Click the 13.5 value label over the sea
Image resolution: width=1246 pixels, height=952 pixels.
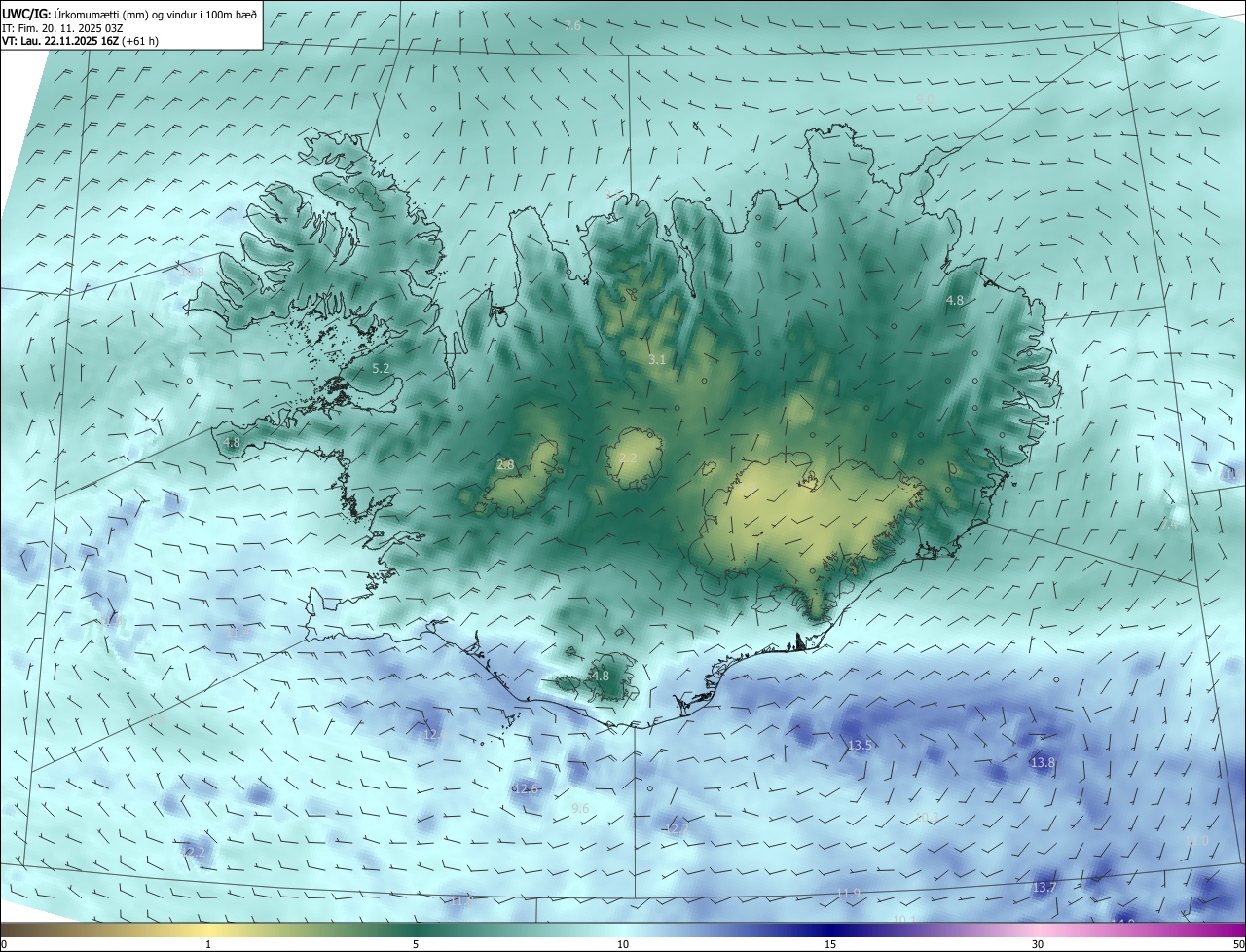click(x=860, y=745)
